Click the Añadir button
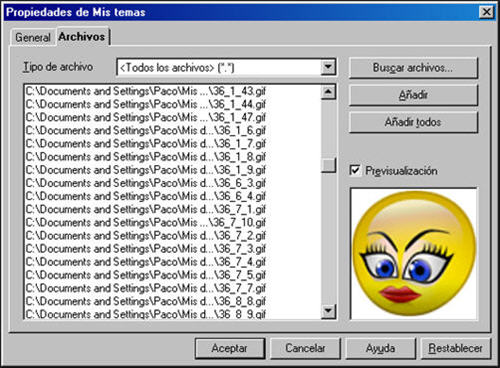Image resolution: width=500 pixels, height=368 pixels. (413, 95)
